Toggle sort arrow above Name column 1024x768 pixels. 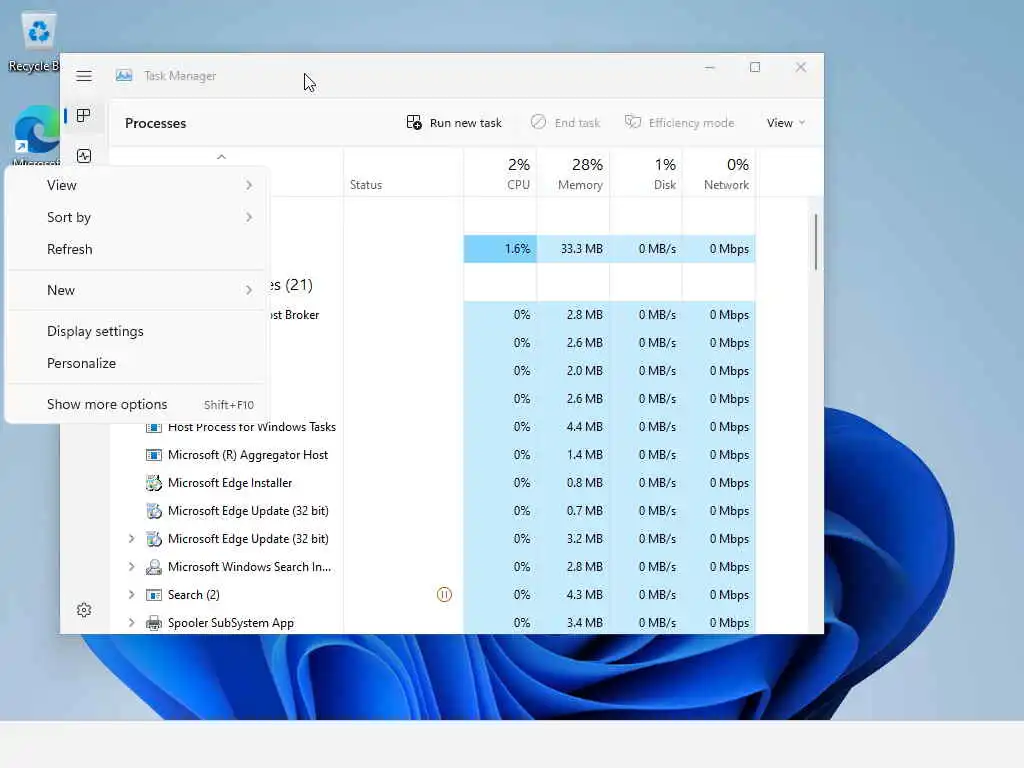(x=221, y=157)
